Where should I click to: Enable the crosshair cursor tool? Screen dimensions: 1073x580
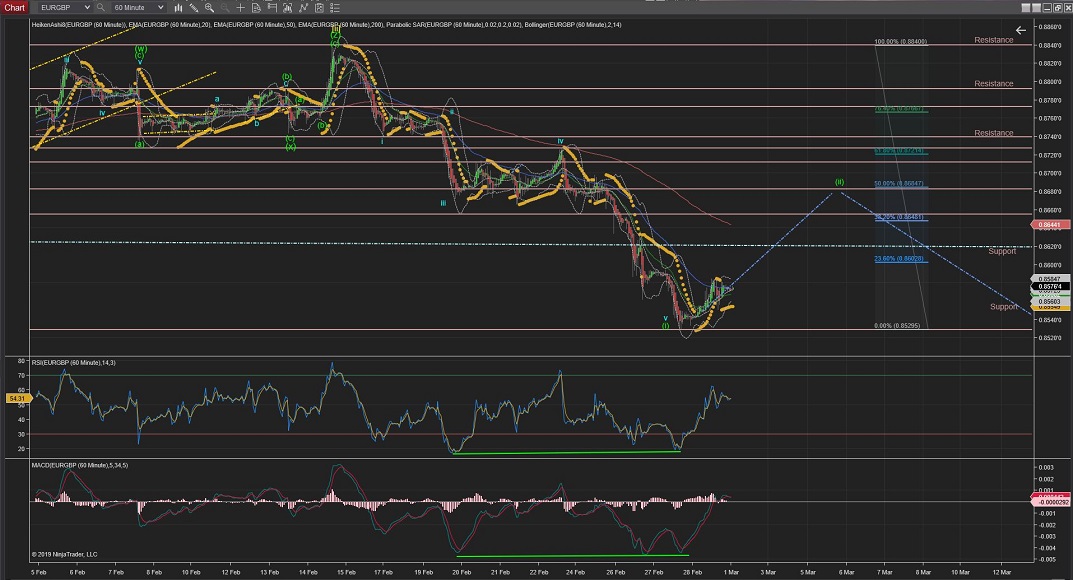point(240,8)
